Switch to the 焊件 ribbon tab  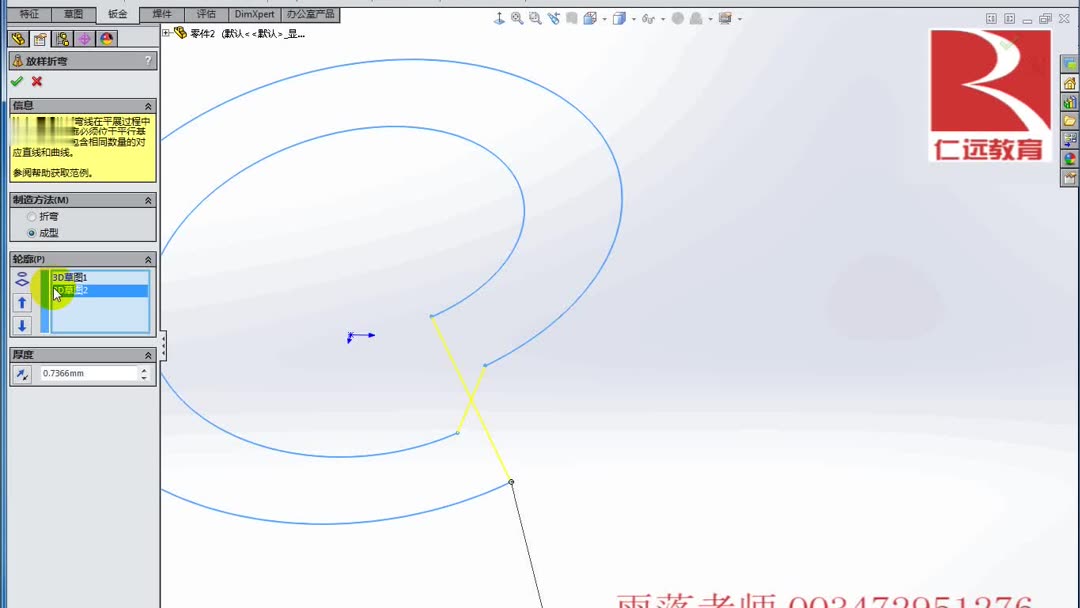click(161, 14)
